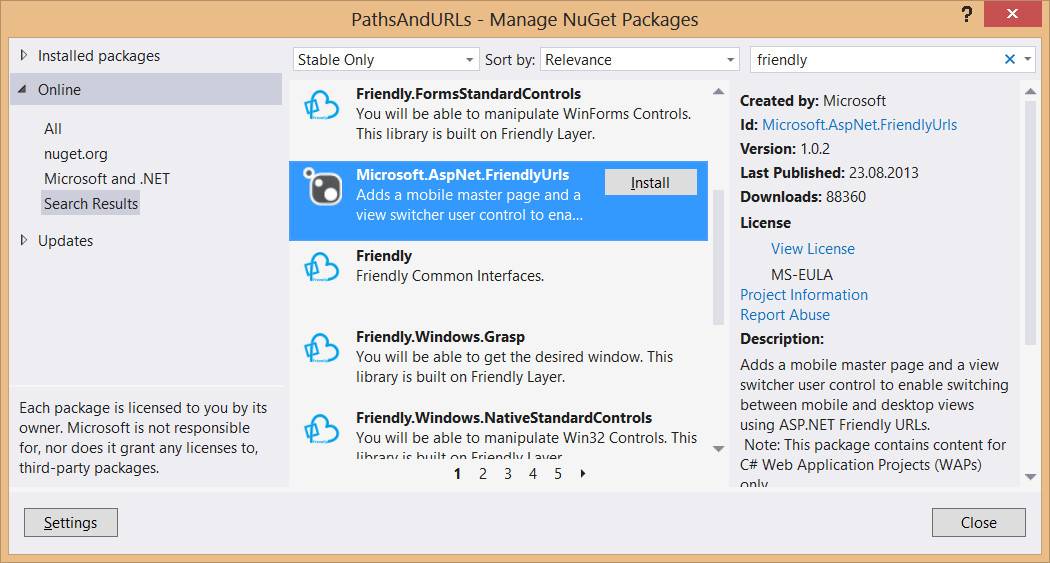Image resolution: width=1050 pixels, height=563 pixels.
Task: Open the dialog help question mark
Action: (966, 14)
